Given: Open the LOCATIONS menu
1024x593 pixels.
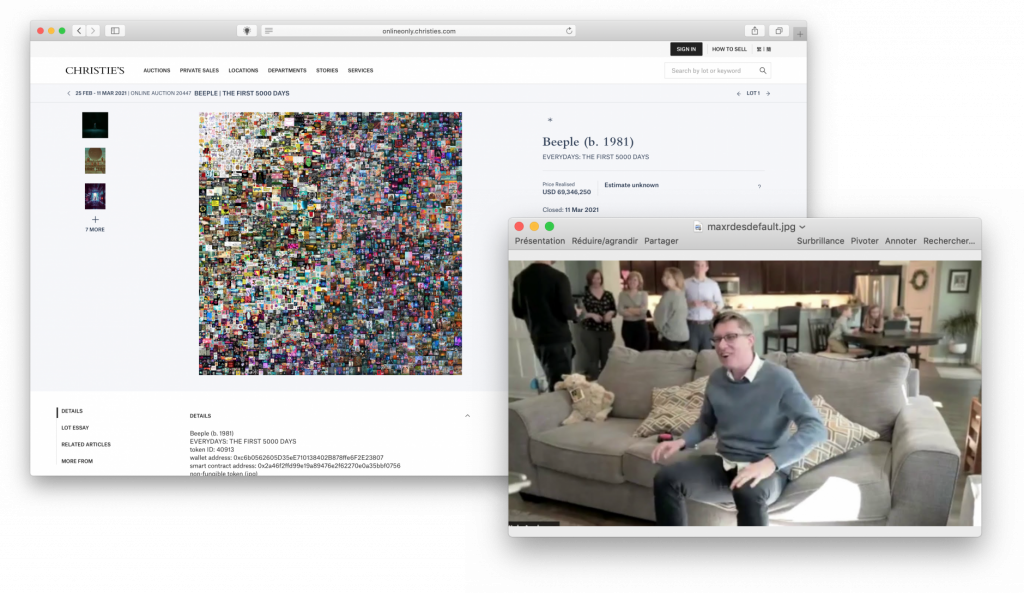Looking at the screenshot, I should pyautogui.click(x=243, y=71).
